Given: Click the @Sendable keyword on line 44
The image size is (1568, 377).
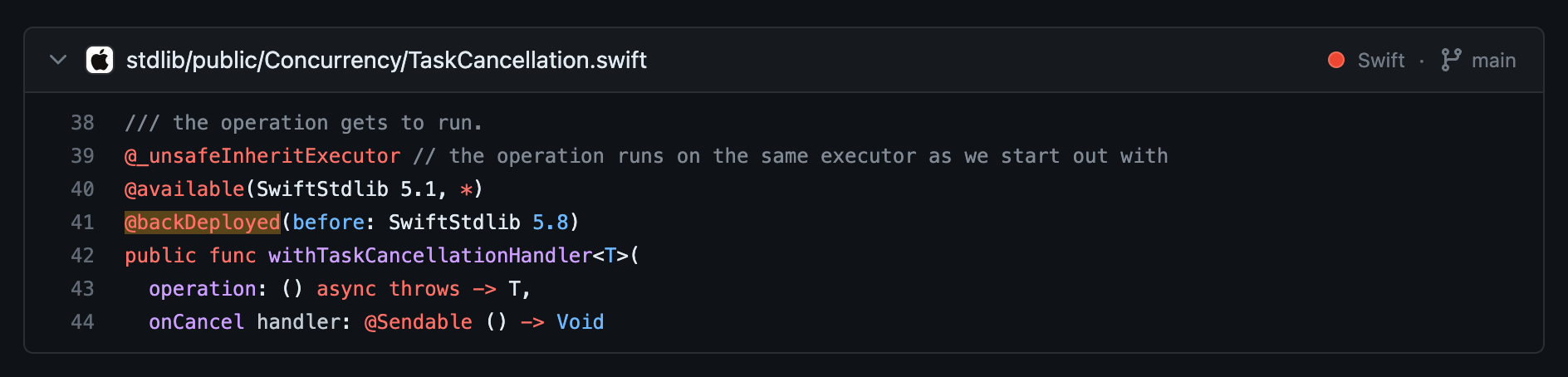Looking at the screenshot, I should 419,322.
